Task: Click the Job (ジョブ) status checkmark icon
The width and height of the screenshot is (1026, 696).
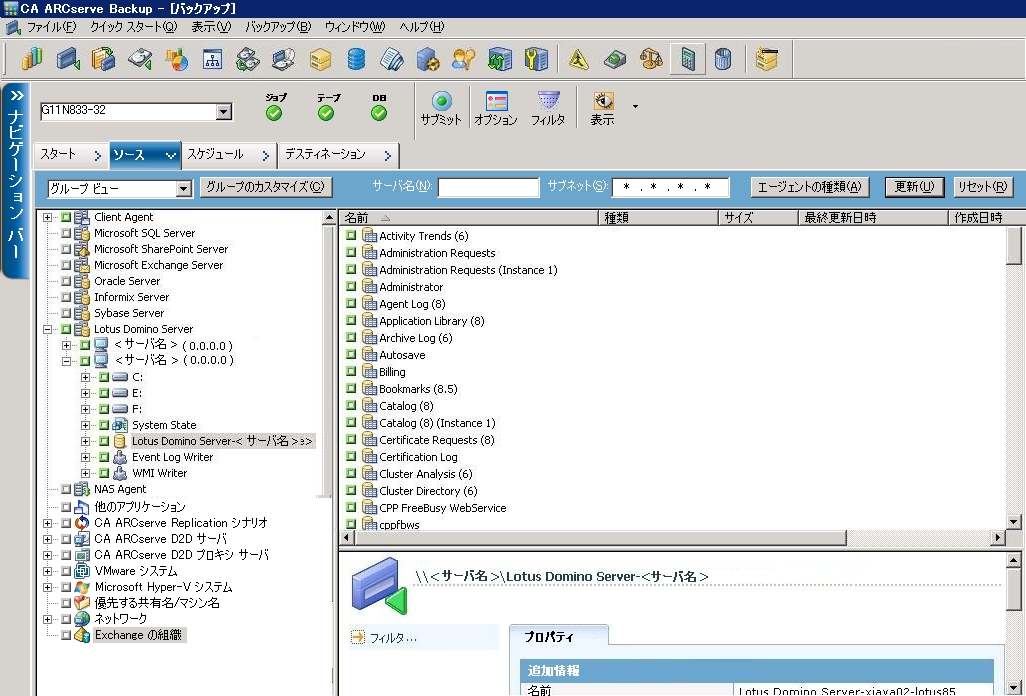Action: tap(274, 113)
